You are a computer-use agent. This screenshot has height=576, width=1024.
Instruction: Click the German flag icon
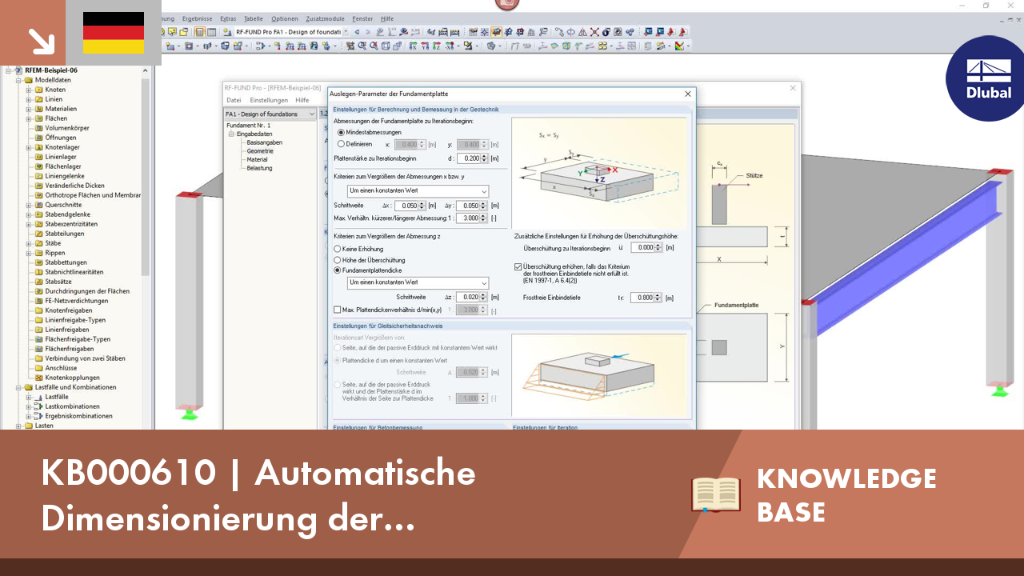click(x=114, y=33)
